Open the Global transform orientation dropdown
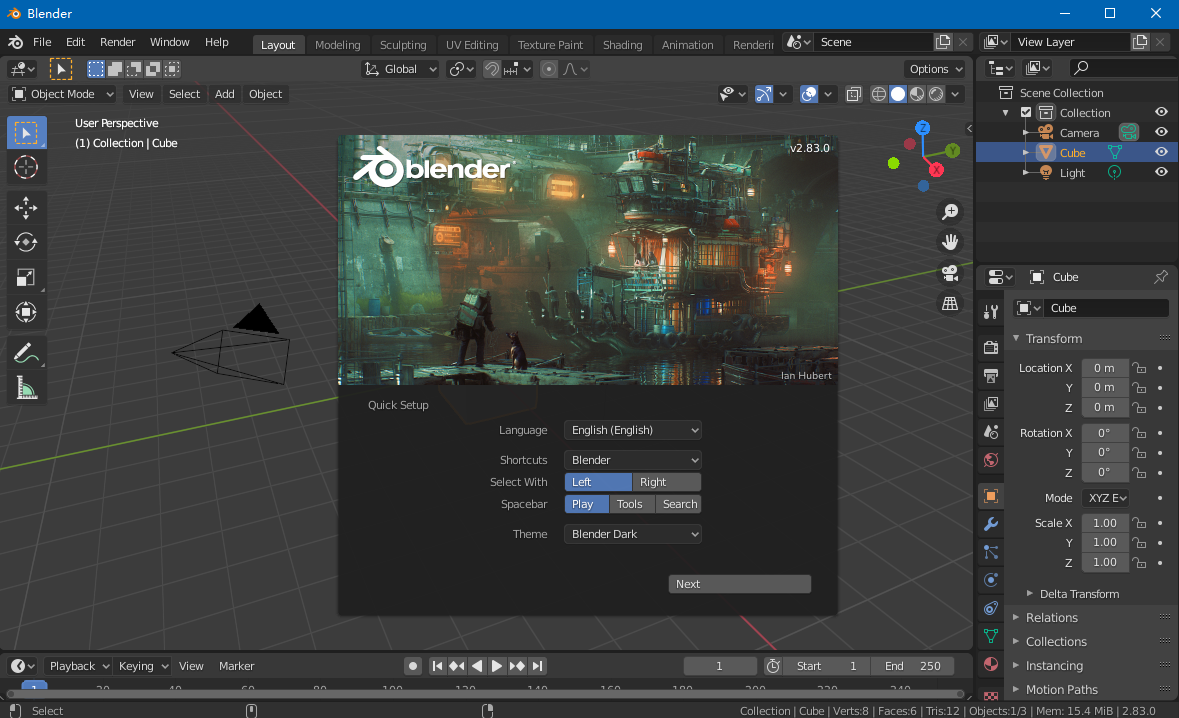Image resolution: width=1179 pixels, height=718 pixels. [400, 68]
